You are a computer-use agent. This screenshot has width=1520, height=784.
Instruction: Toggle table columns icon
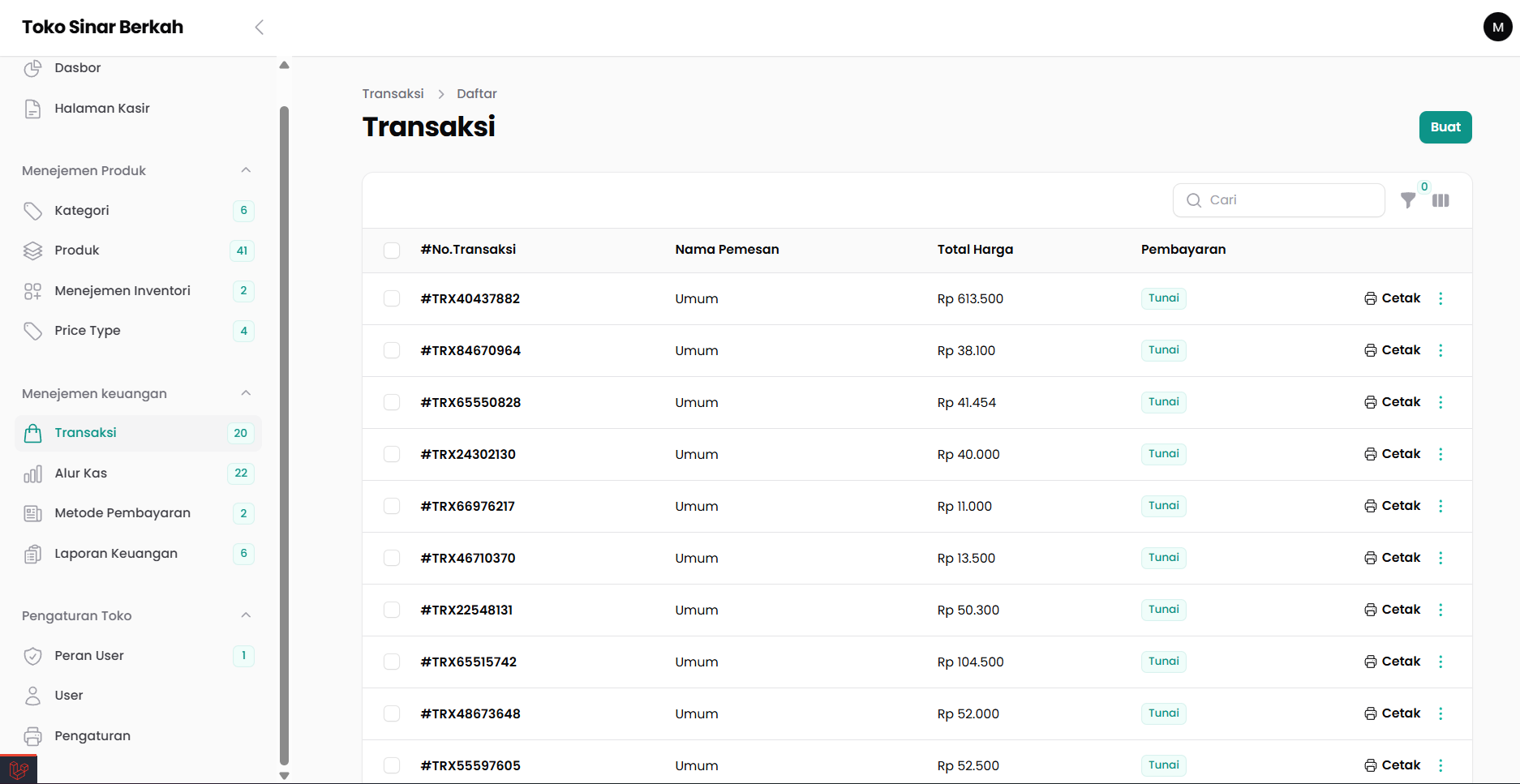tap(1441, 200)
